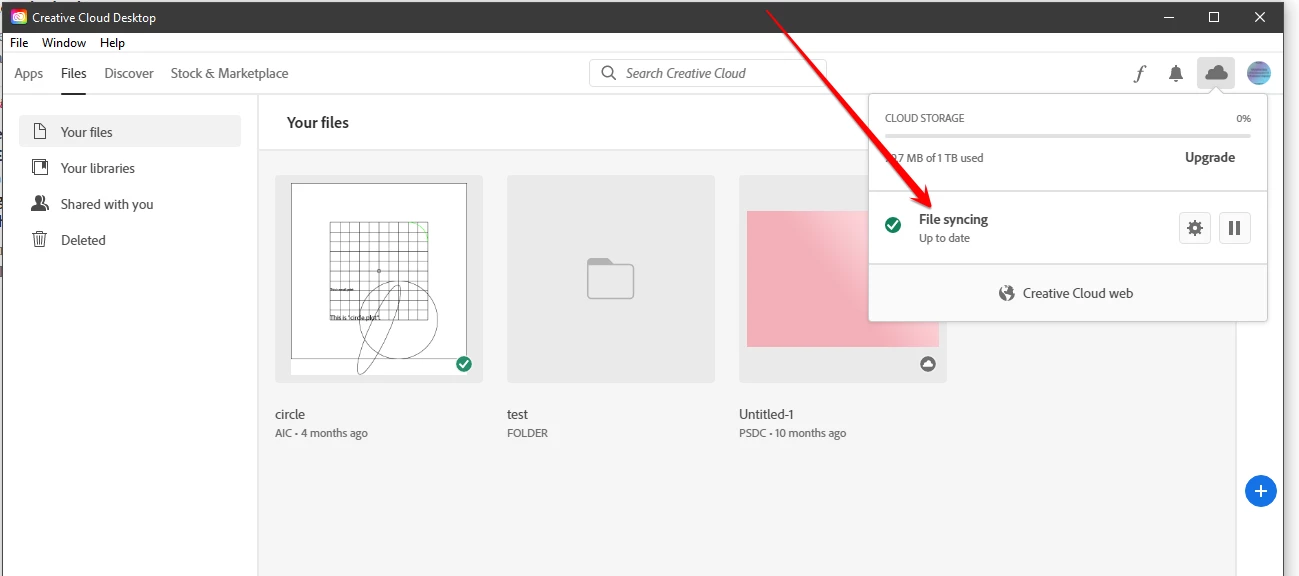Click the search magnifier icon

[x=609, y=73]
